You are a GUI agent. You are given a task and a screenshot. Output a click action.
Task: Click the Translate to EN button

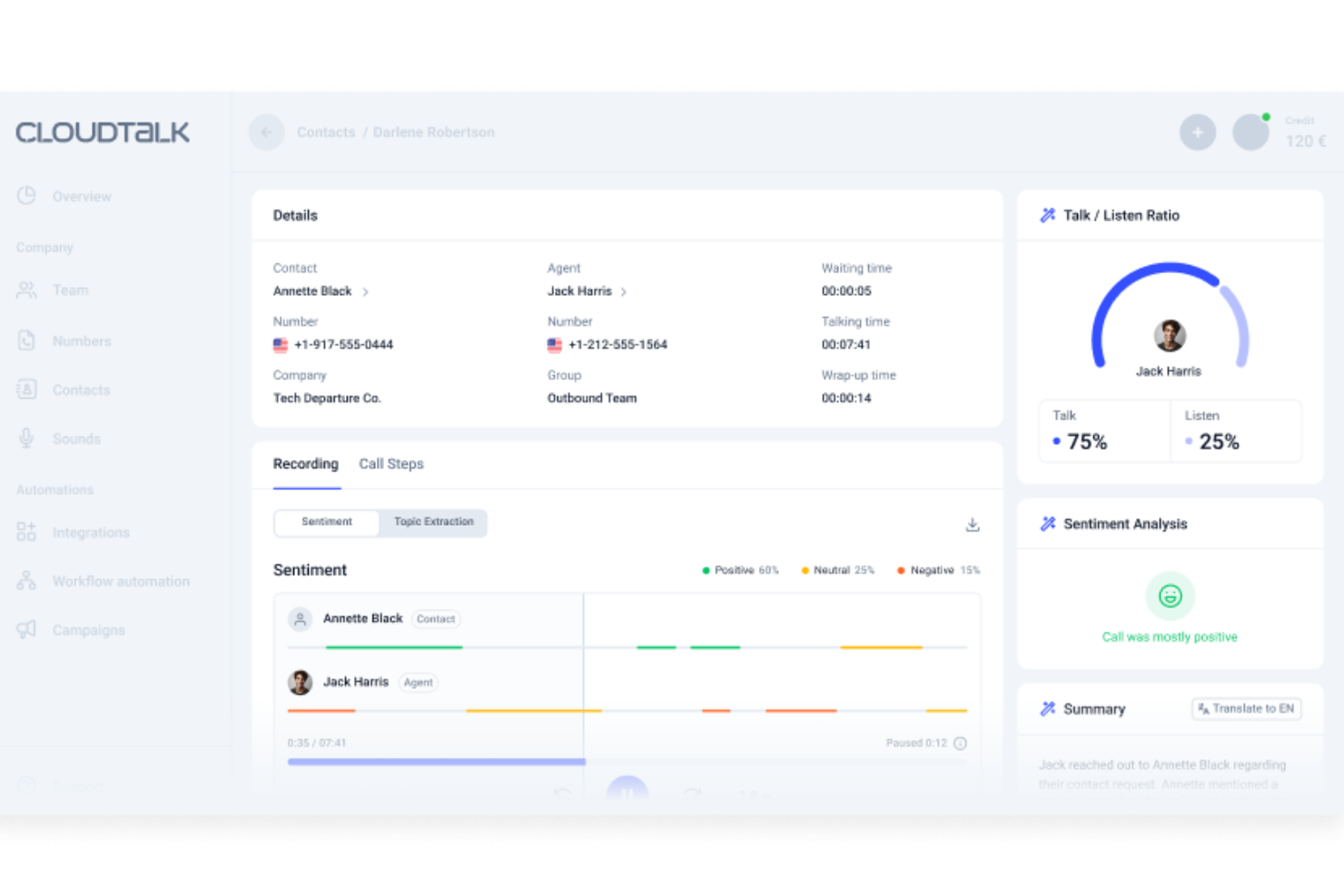1245,709
